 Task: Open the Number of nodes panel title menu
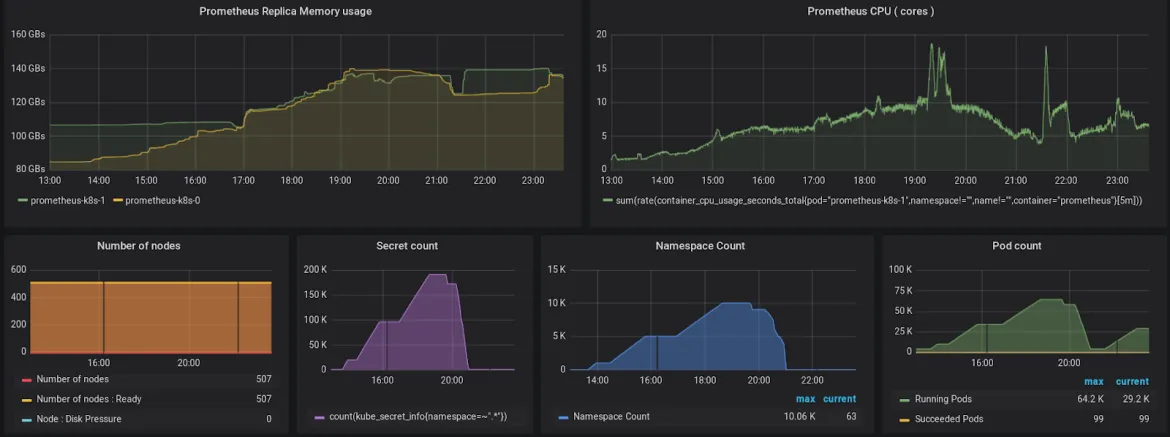point(139,245)
